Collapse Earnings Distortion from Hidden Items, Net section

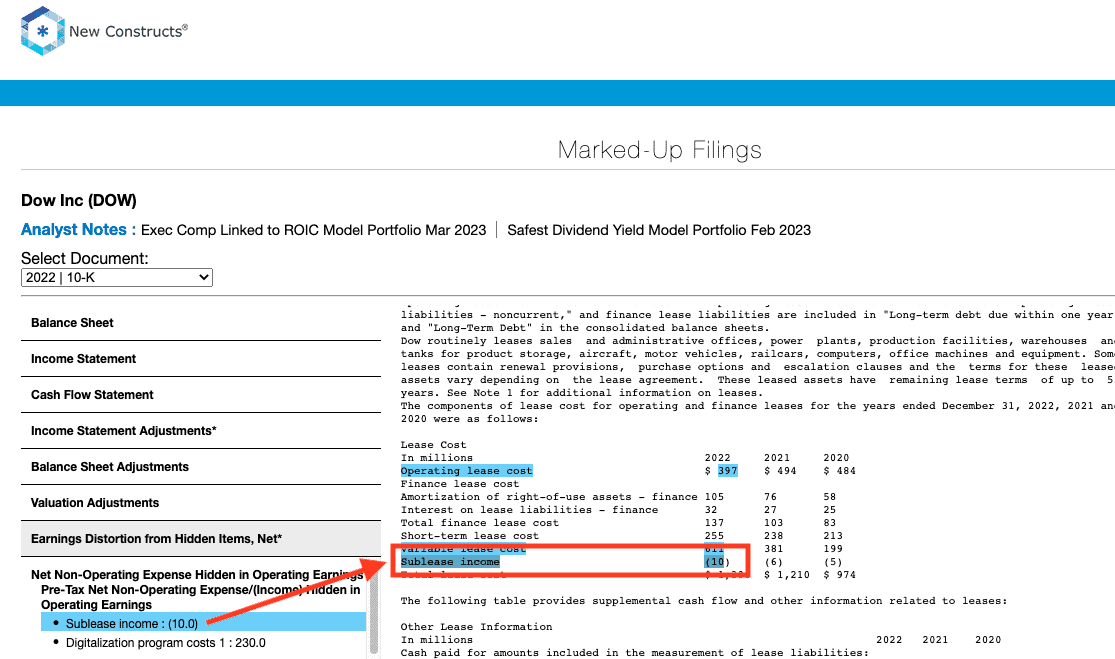(x=201, y=539)
